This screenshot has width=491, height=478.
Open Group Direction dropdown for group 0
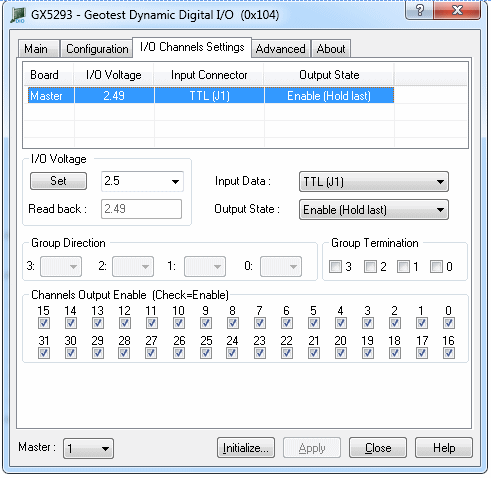(281, 266)
